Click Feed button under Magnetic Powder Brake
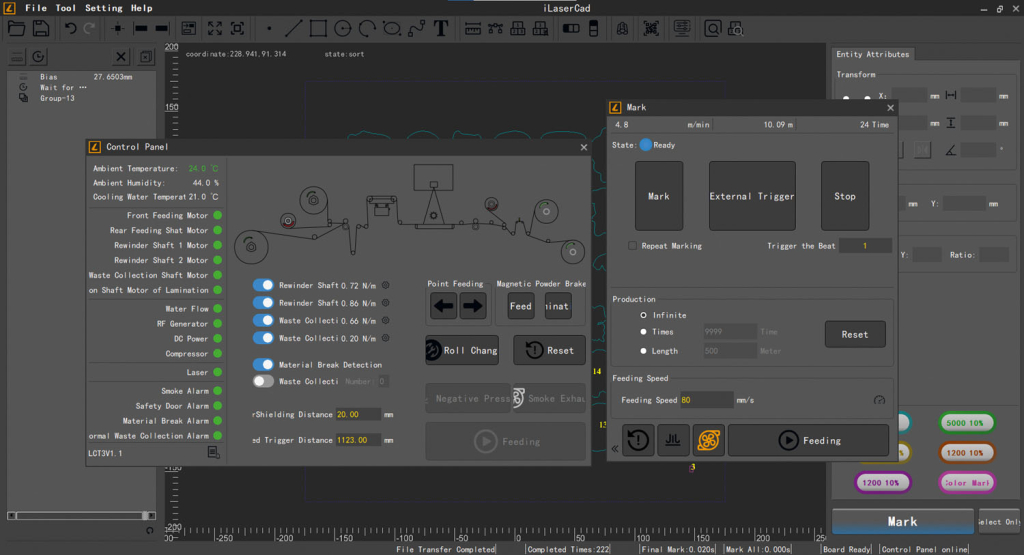Image resolution: width=1024 pixels, height=555 pixels. click(520, 306)
